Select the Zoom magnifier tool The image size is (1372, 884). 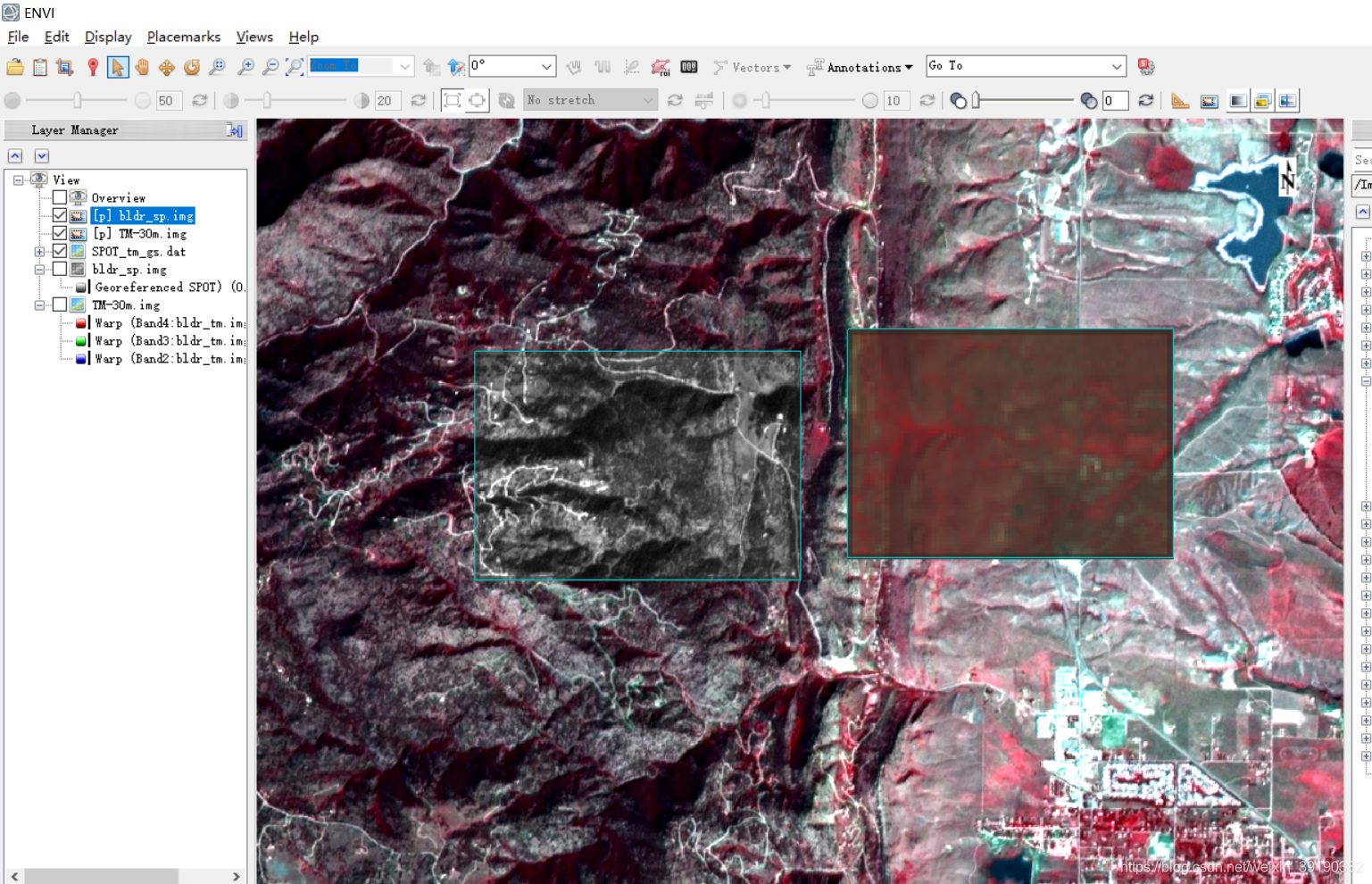click(x=217, y=67)
